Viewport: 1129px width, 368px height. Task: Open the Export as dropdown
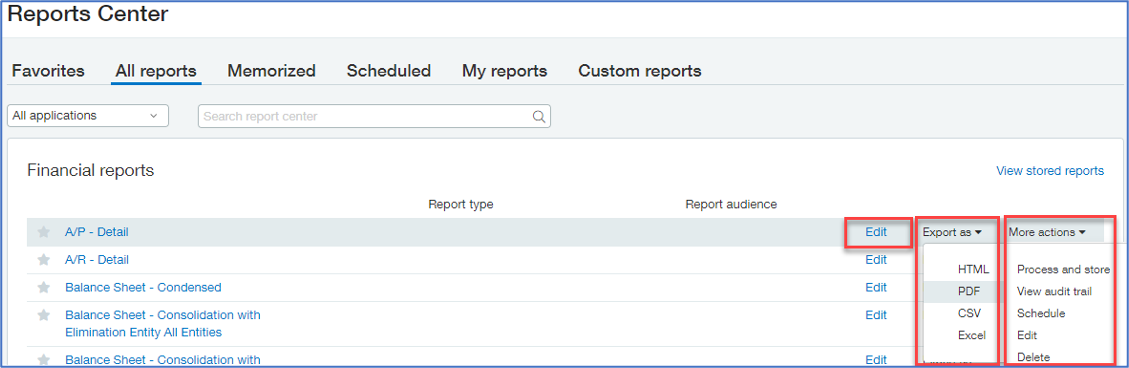click(x=952, y=232)
